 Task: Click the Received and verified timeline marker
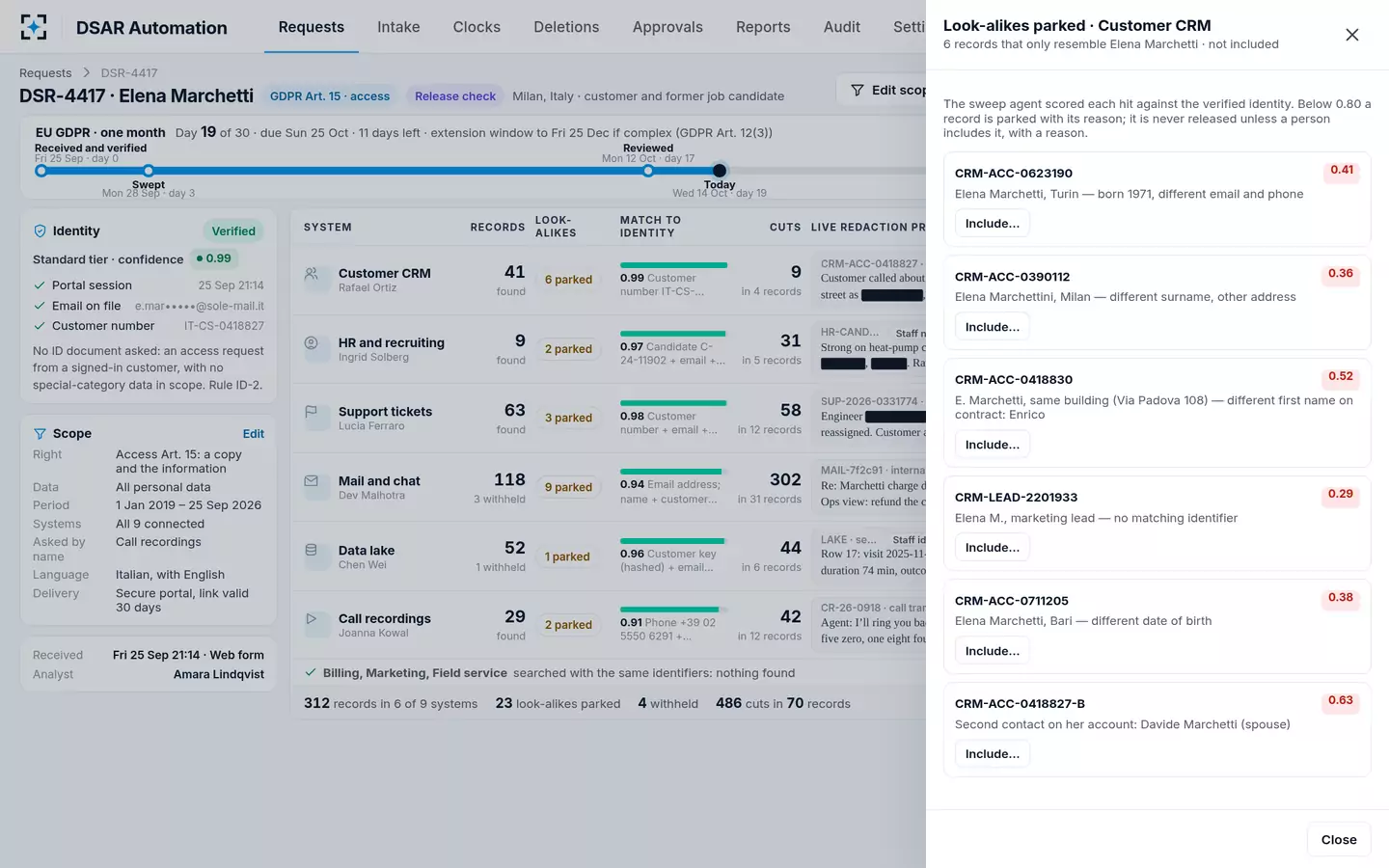click(41, 171)
